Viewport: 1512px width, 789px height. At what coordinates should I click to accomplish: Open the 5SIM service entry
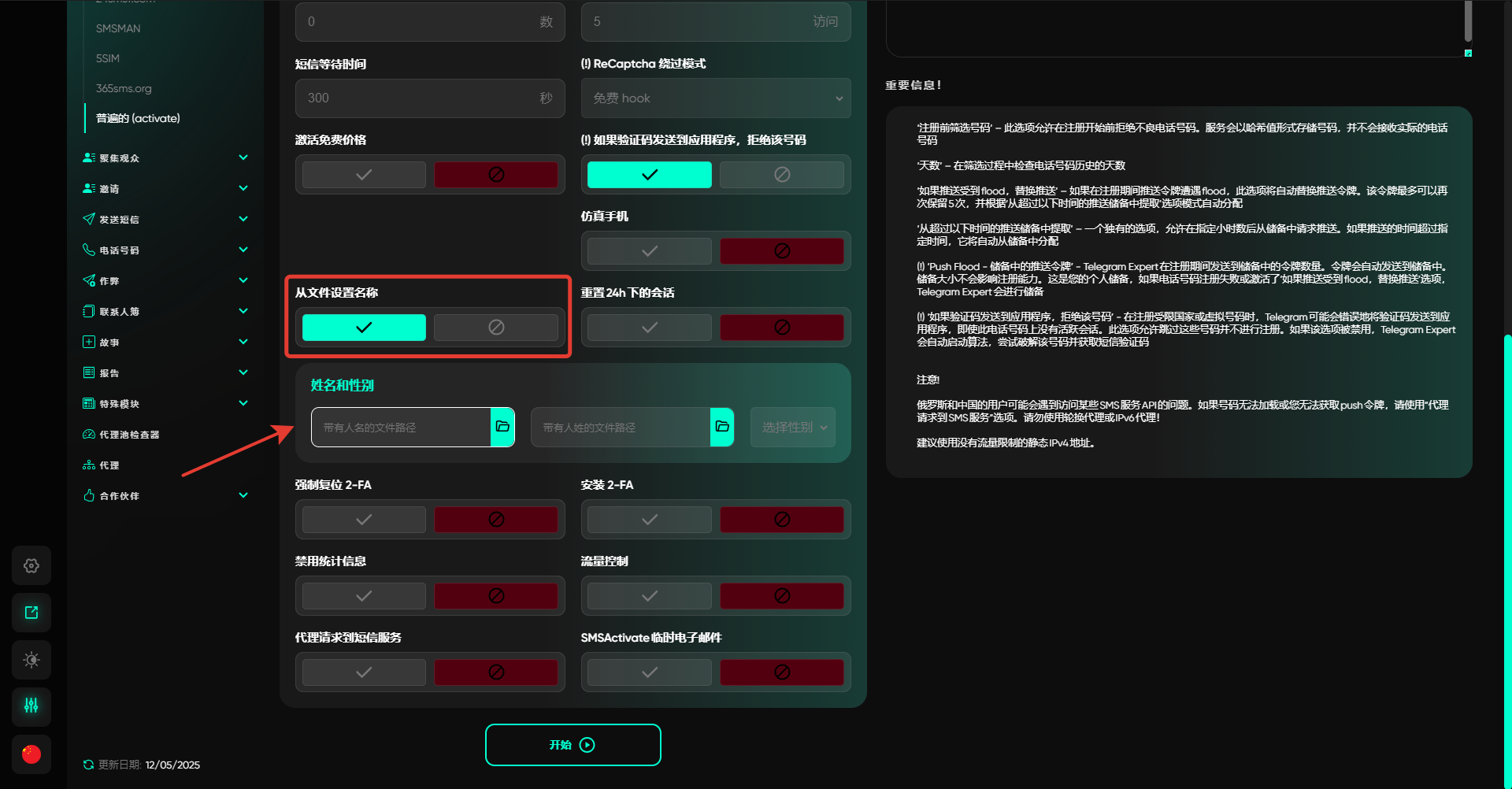pos(108,58)
